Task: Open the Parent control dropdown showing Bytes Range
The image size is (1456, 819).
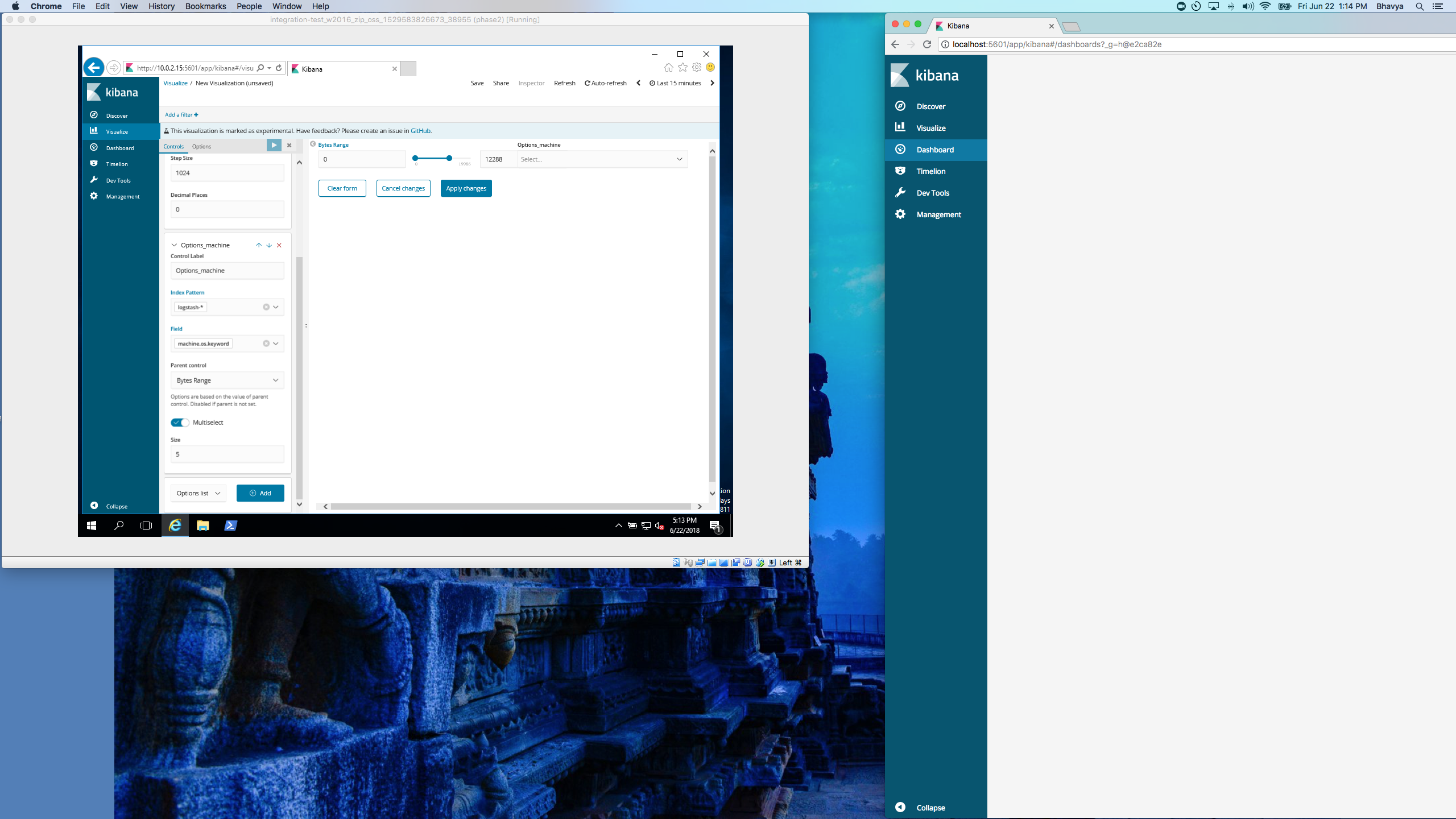Action: (227, 380)
